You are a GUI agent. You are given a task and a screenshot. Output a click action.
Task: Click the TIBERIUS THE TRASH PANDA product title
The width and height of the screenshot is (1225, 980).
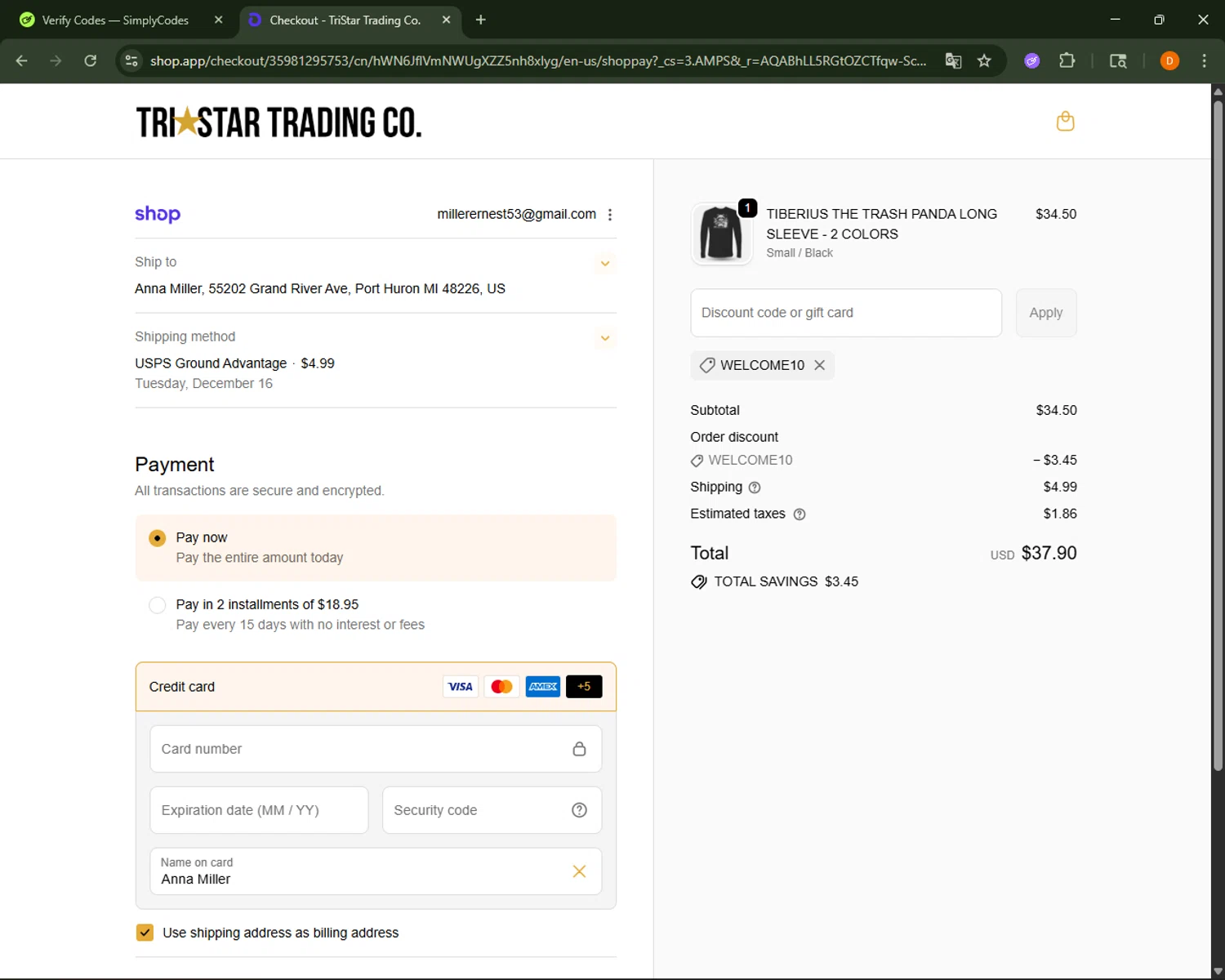(x=882, y=224)
